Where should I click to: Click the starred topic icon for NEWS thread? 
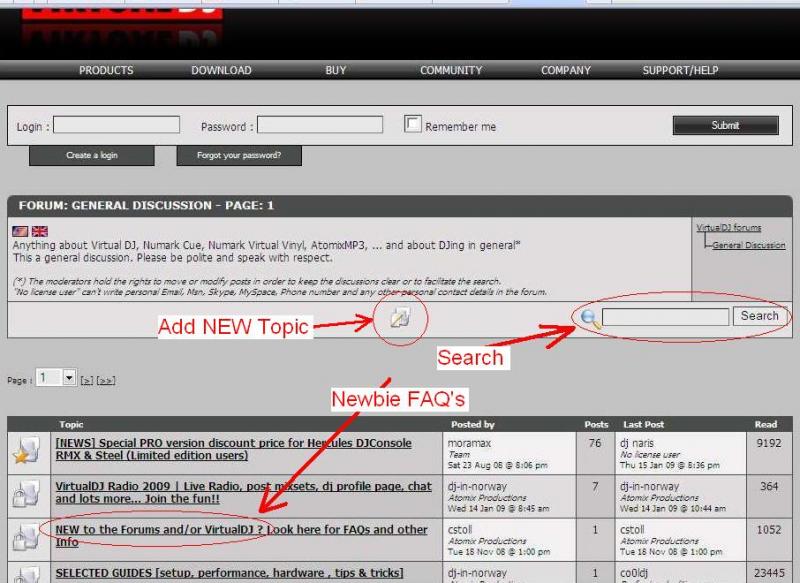26,450
